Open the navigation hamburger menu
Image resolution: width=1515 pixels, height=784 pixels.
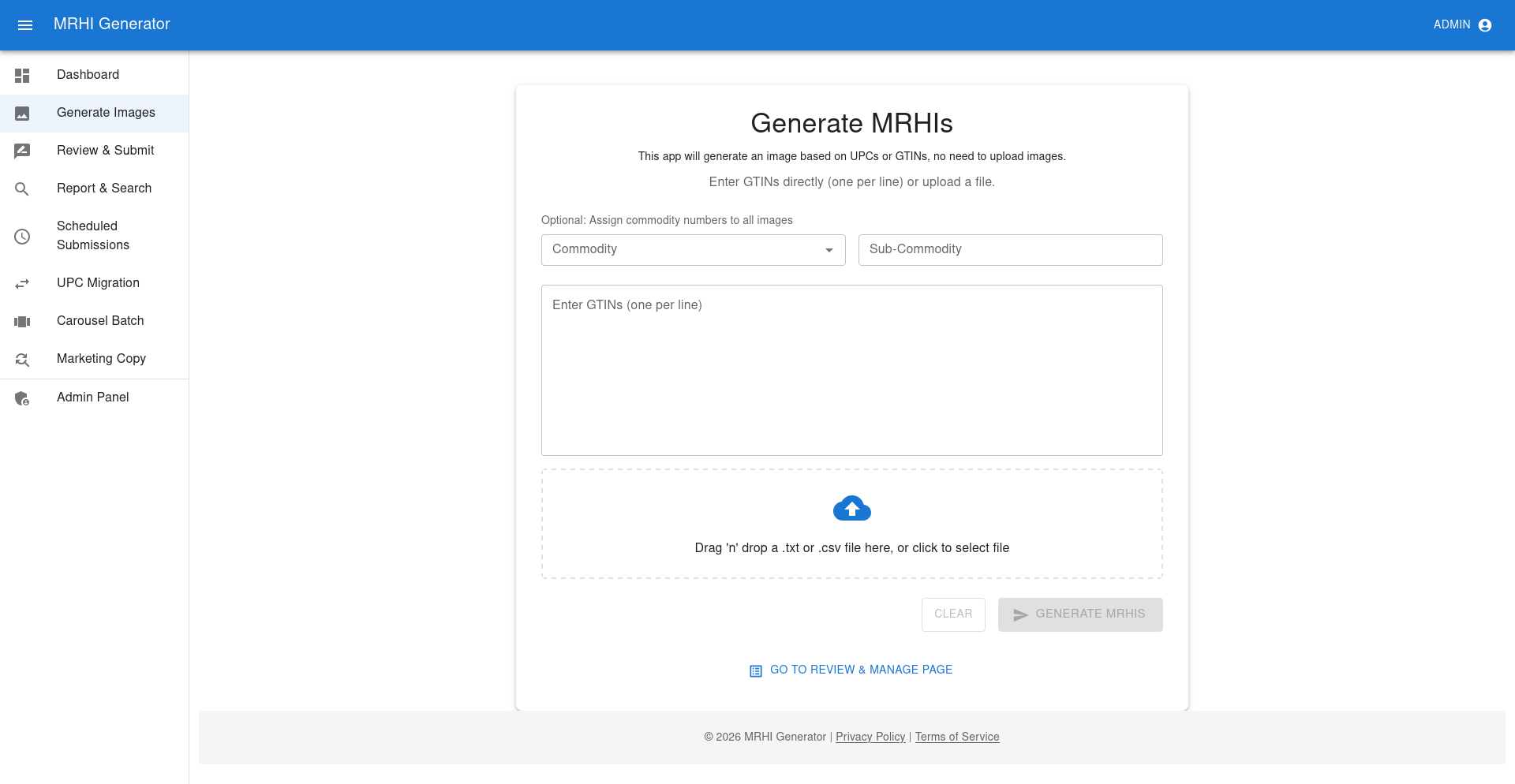coord(26,24)
